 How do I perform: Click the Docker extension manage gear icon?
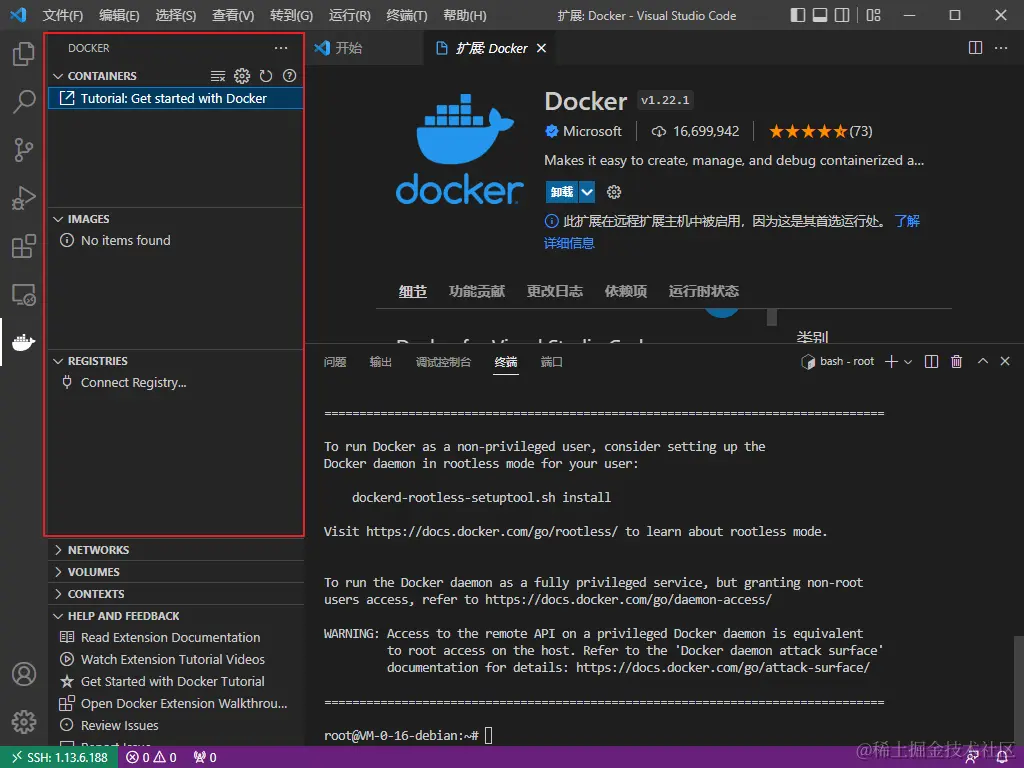pos(614,192)
